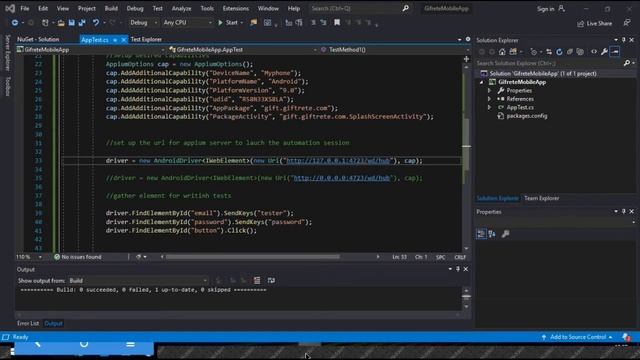
Task: Click the Property Pages wrench icon in Properties panel
Action: click(x=505, y=234)
